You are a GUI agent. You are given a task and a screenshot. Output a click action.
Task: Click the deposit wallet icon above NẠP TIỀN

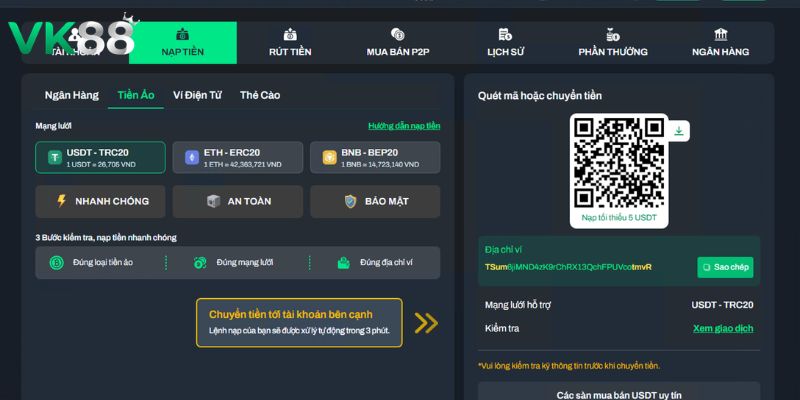[183, 35]
